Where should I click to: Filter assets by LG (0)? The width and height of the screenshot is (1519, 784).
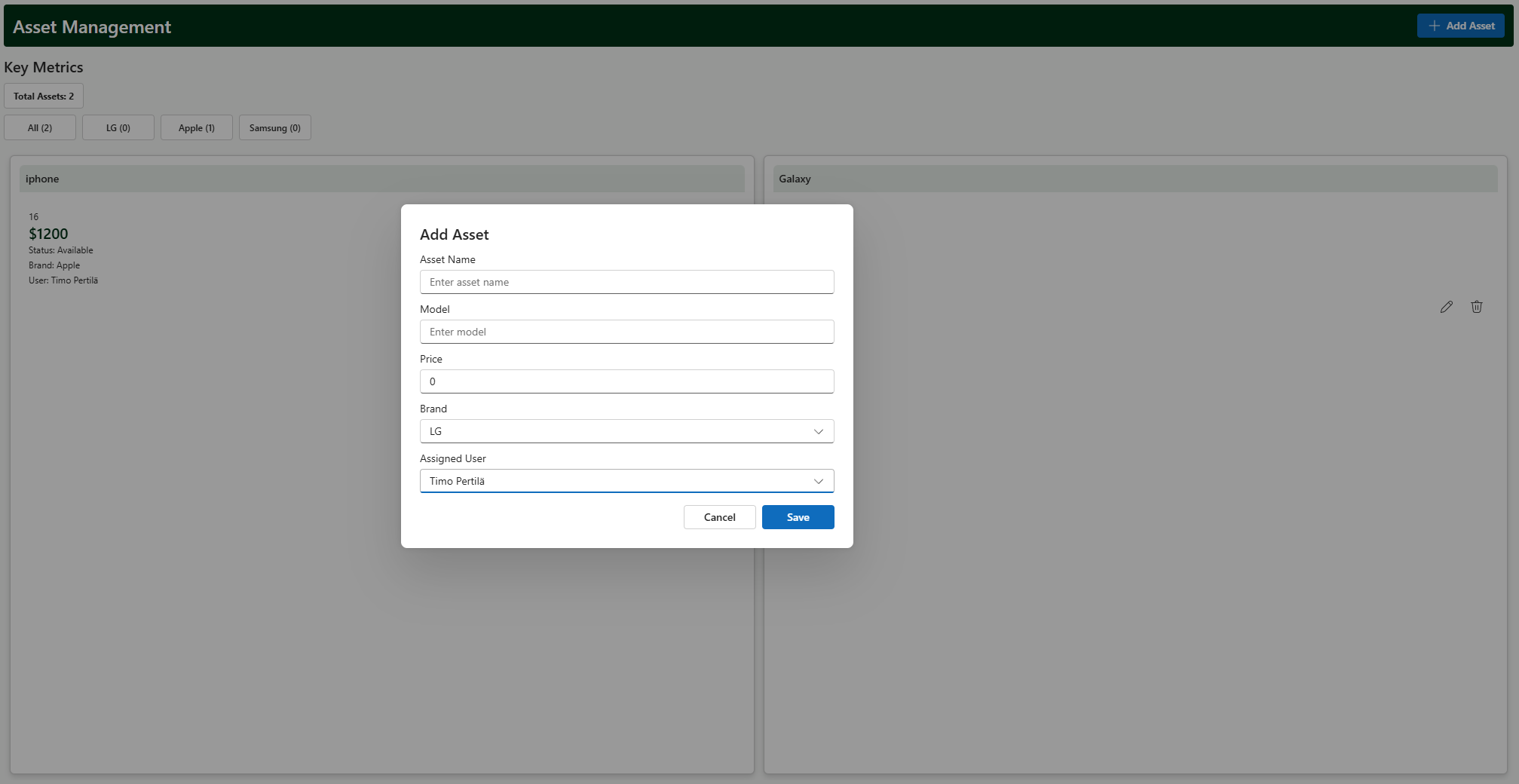[x=118, y=128]
